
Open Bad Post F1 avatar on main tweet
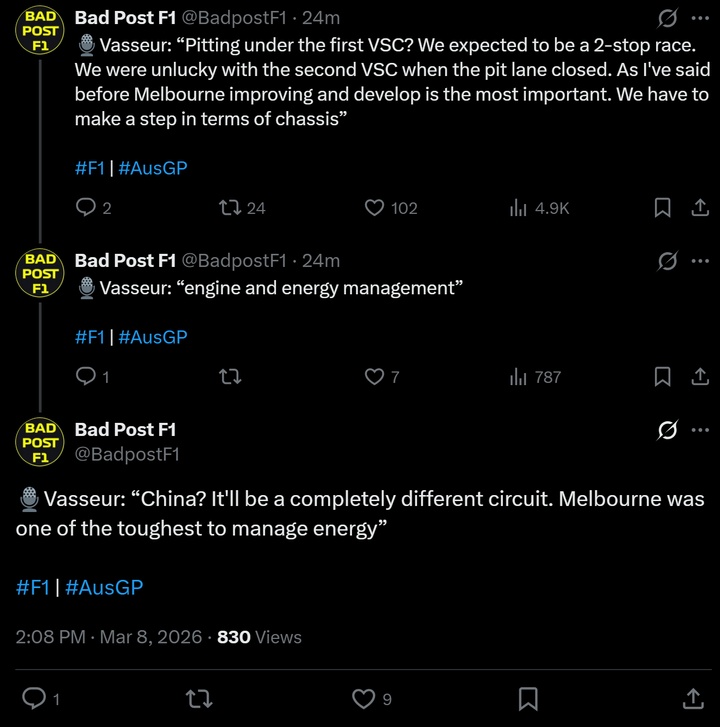(x=40, y=441)
